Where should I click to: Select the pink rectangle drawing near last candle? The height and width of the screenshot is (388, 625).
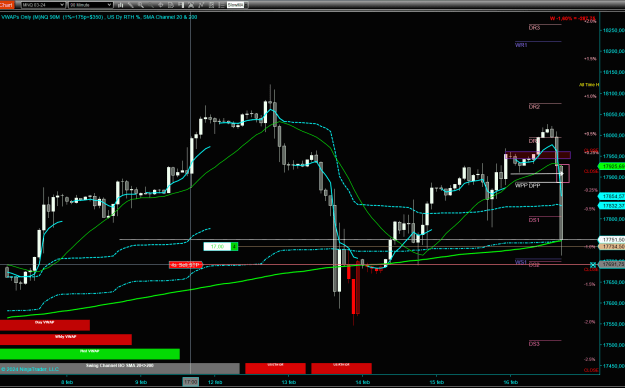tap(563, 173)
